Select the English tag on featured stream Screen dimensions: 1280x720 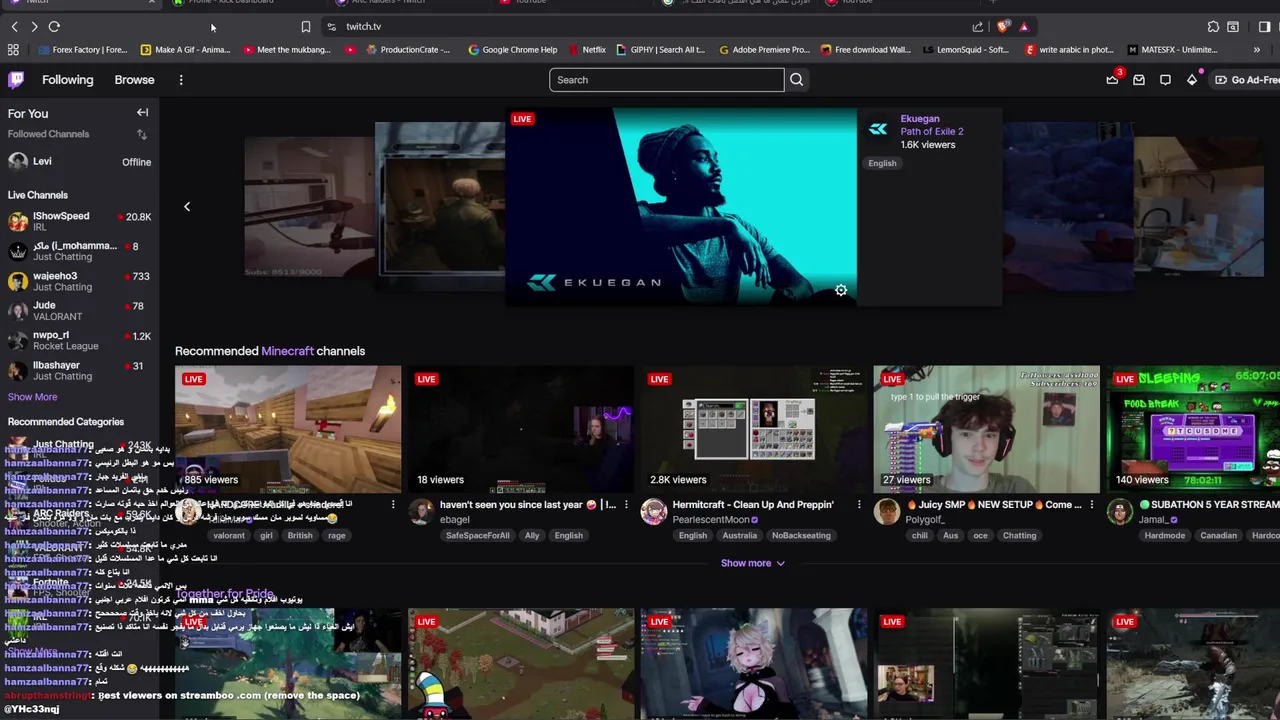tap(882, 163)
